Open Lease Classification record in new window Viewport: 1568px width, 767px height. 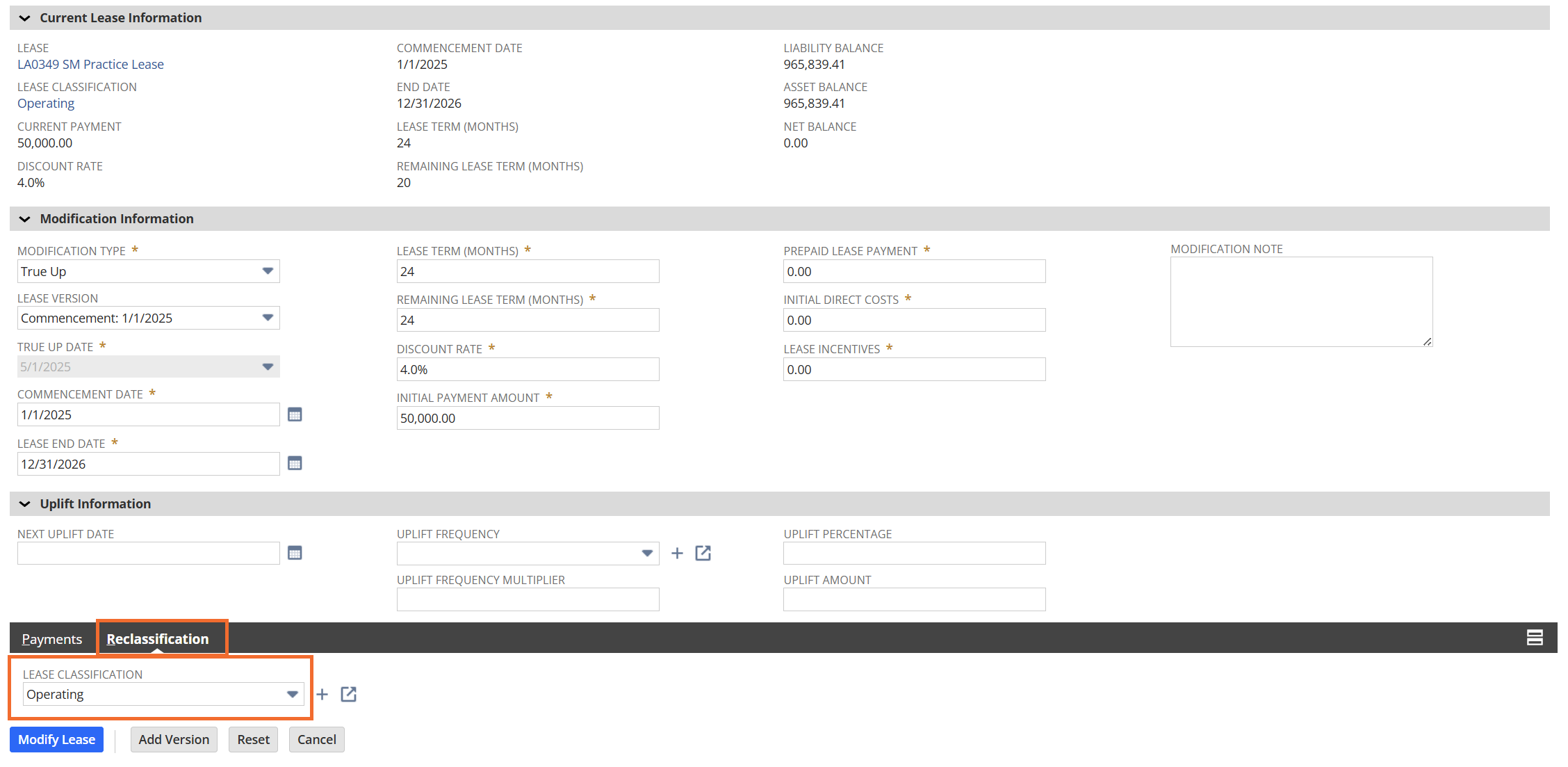click(348, 694)
